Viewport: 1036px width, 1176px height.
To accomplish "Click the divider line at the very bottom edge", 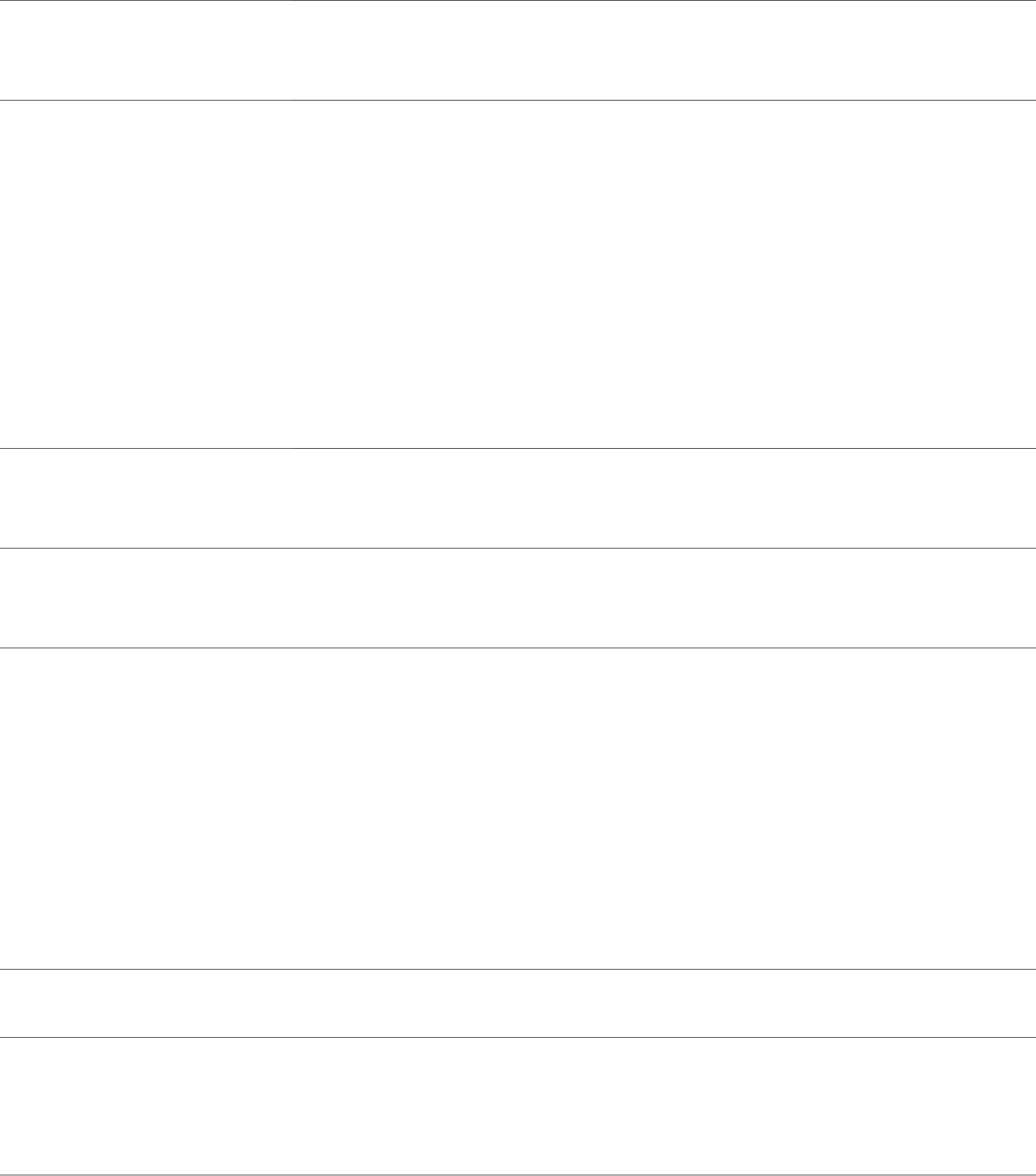I will pyautogui.click(x=518, y=1175).
